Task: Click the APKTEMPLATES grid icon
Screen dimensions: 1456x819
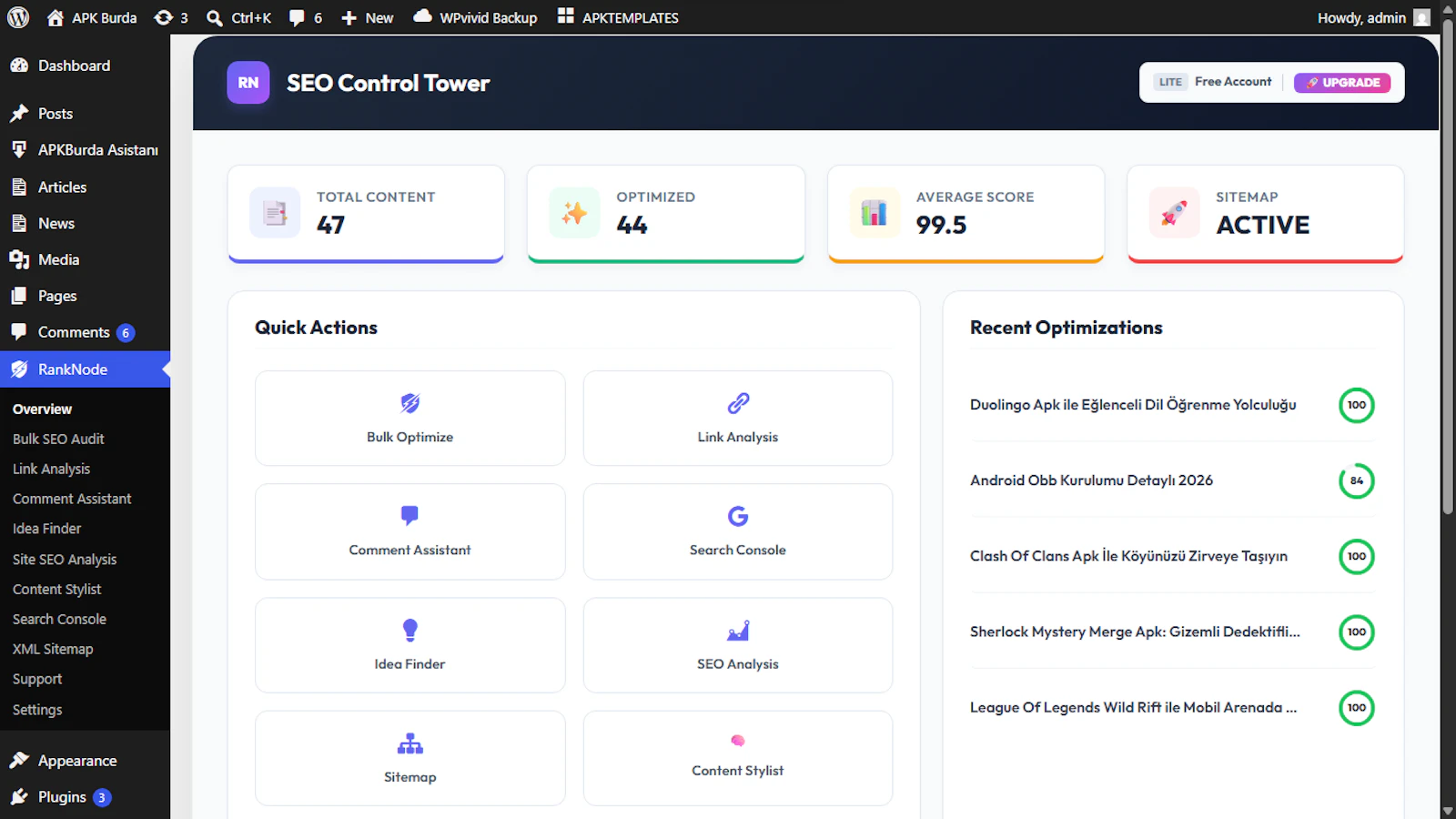Action: (565, 16)
